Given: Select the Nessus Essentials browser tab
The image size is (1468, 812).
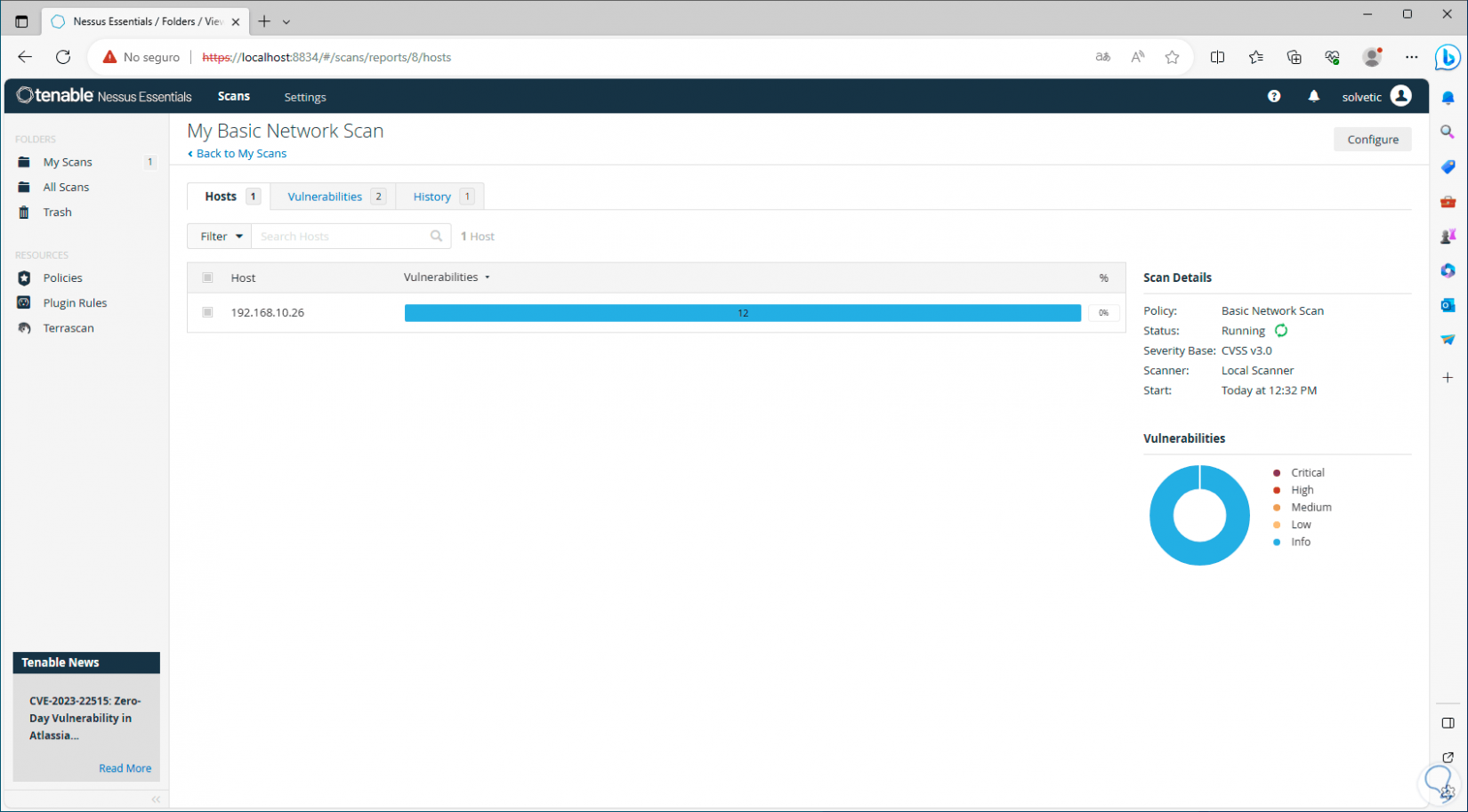Looking at the screenshot, I should point(147,21).
